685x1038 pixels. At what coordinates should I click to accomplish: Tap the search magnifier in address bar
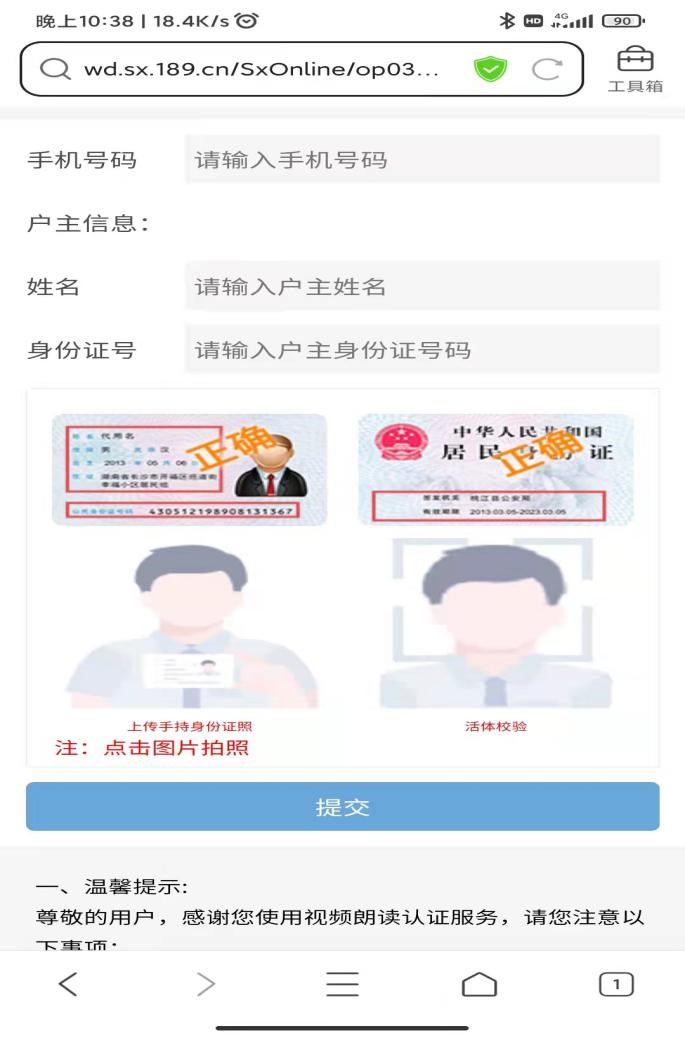click(x=55, y=69)
